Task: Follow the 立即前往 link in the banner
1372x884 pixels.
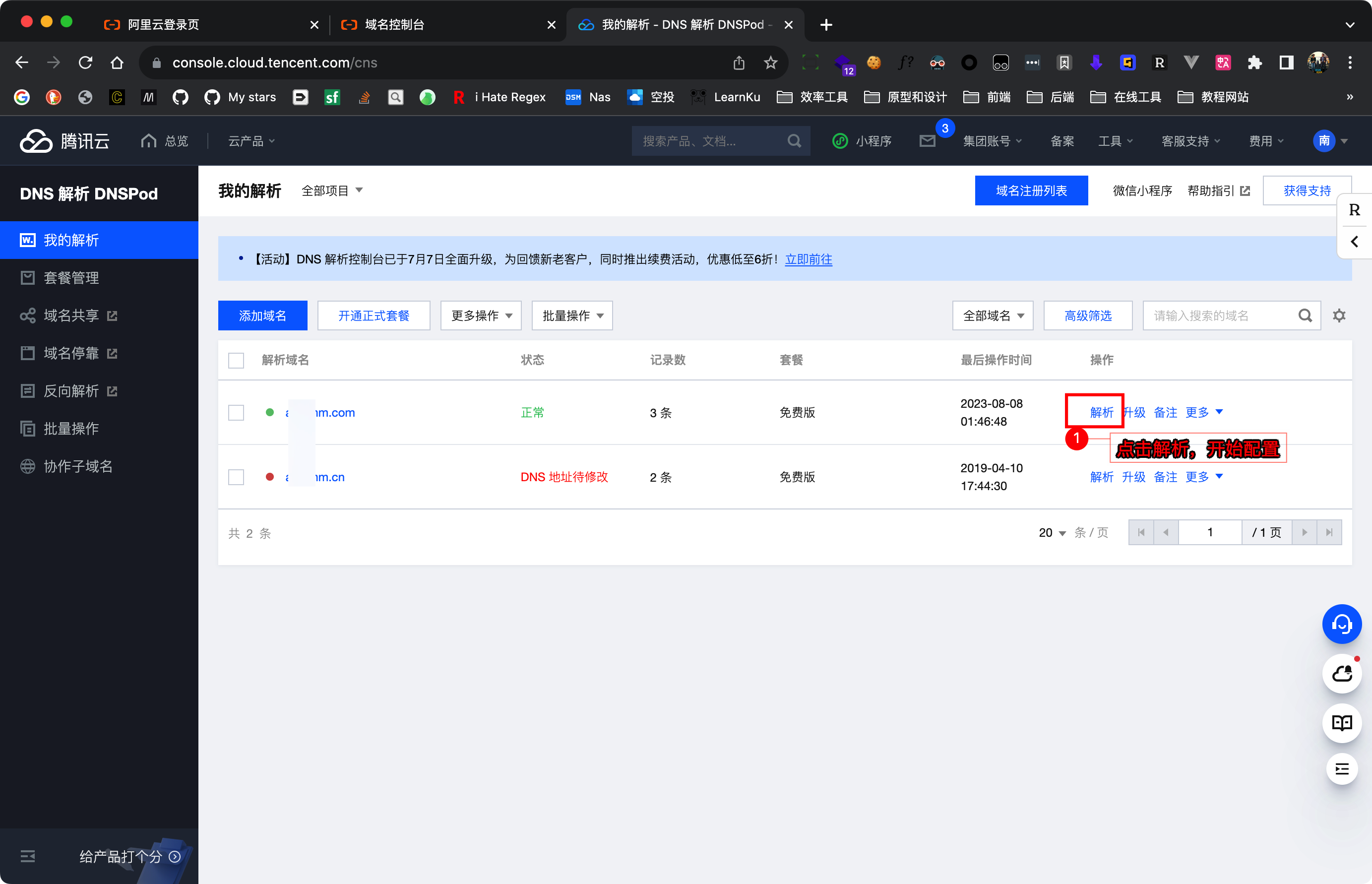Action: pos(808,259)
